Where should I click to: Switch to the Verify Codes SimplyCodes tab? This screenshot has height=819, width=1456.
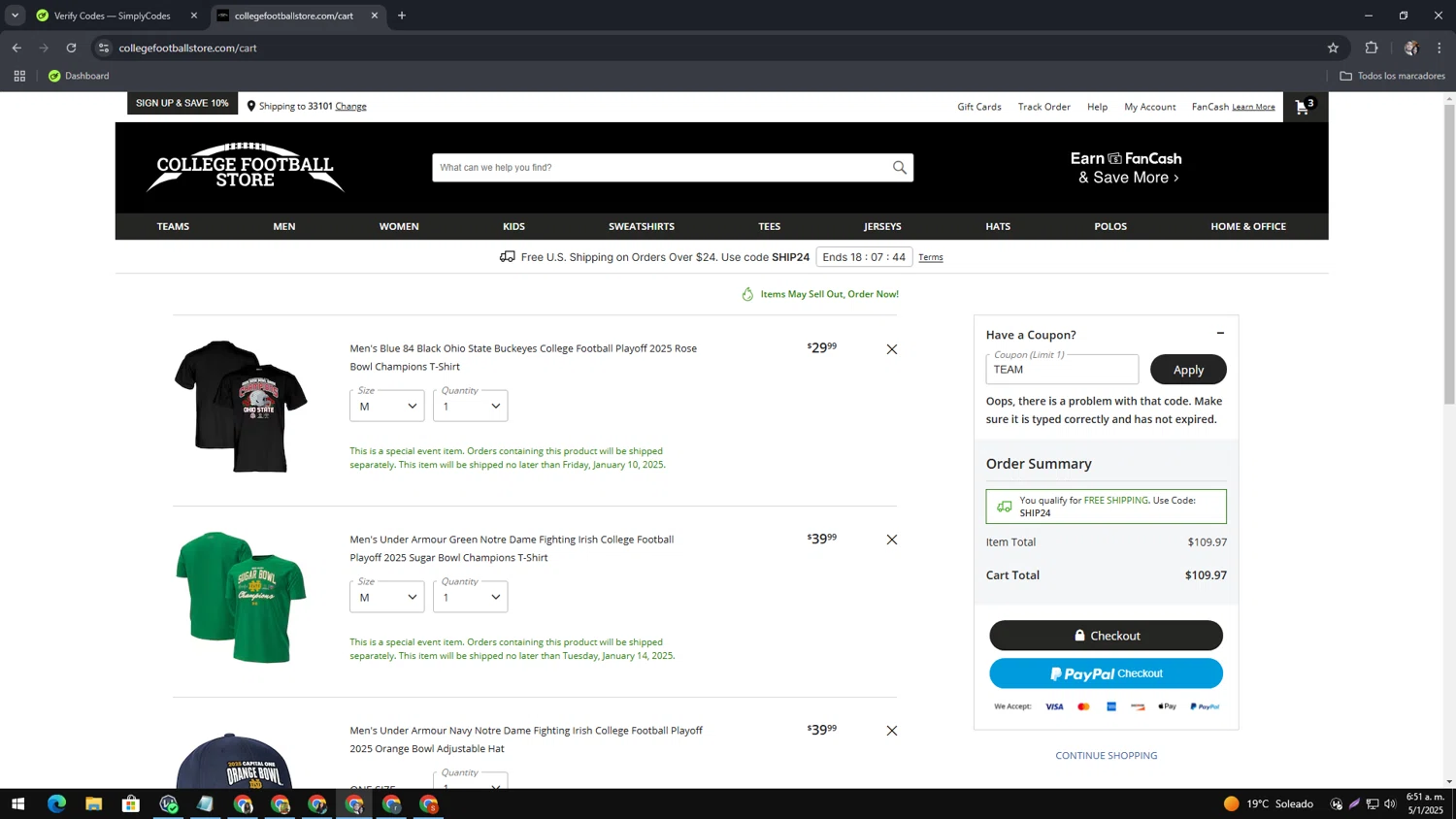pos(112,16)
